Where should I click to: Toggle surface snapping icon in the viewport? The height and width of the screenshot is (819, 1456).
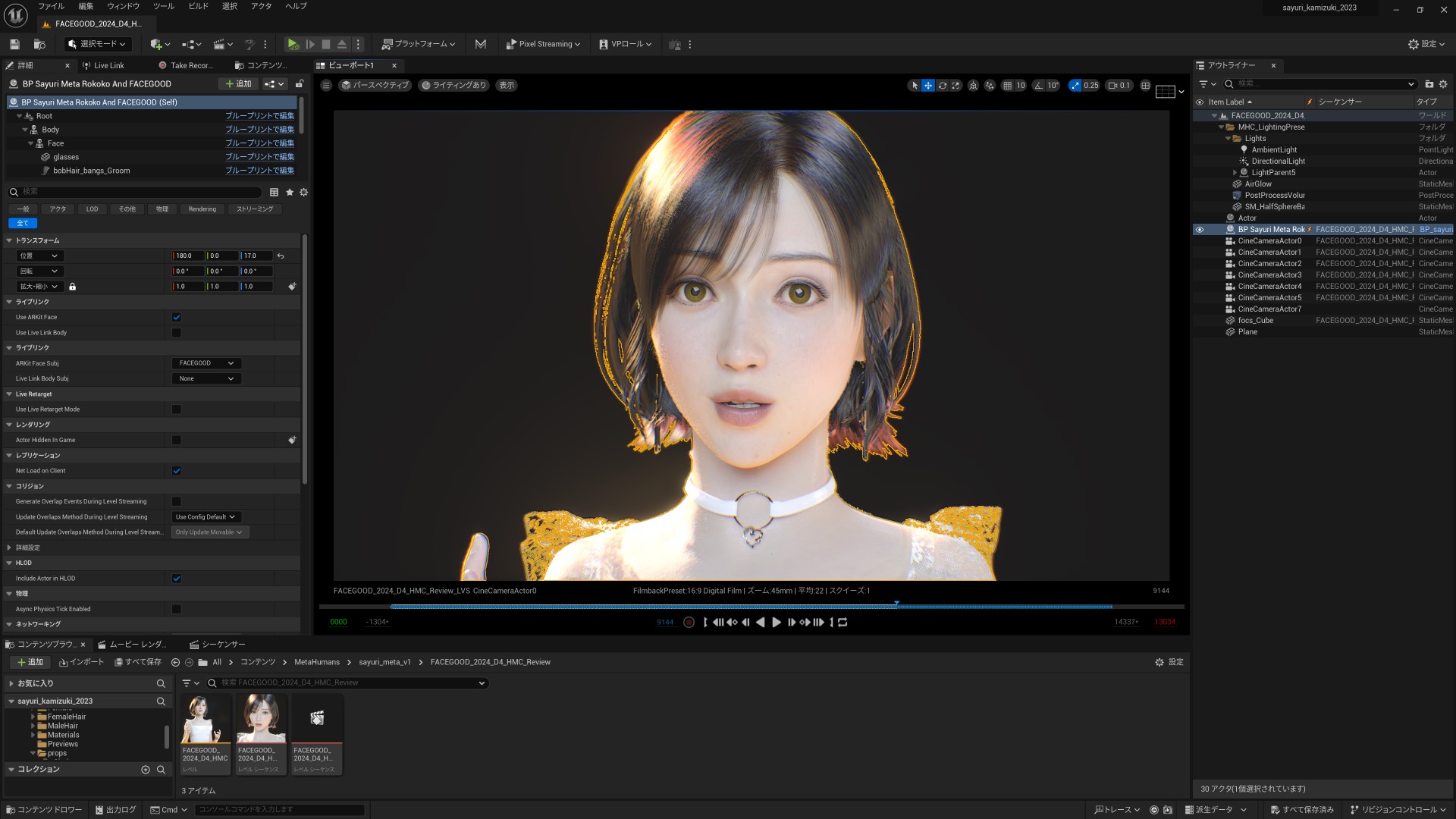click(990, 85)
